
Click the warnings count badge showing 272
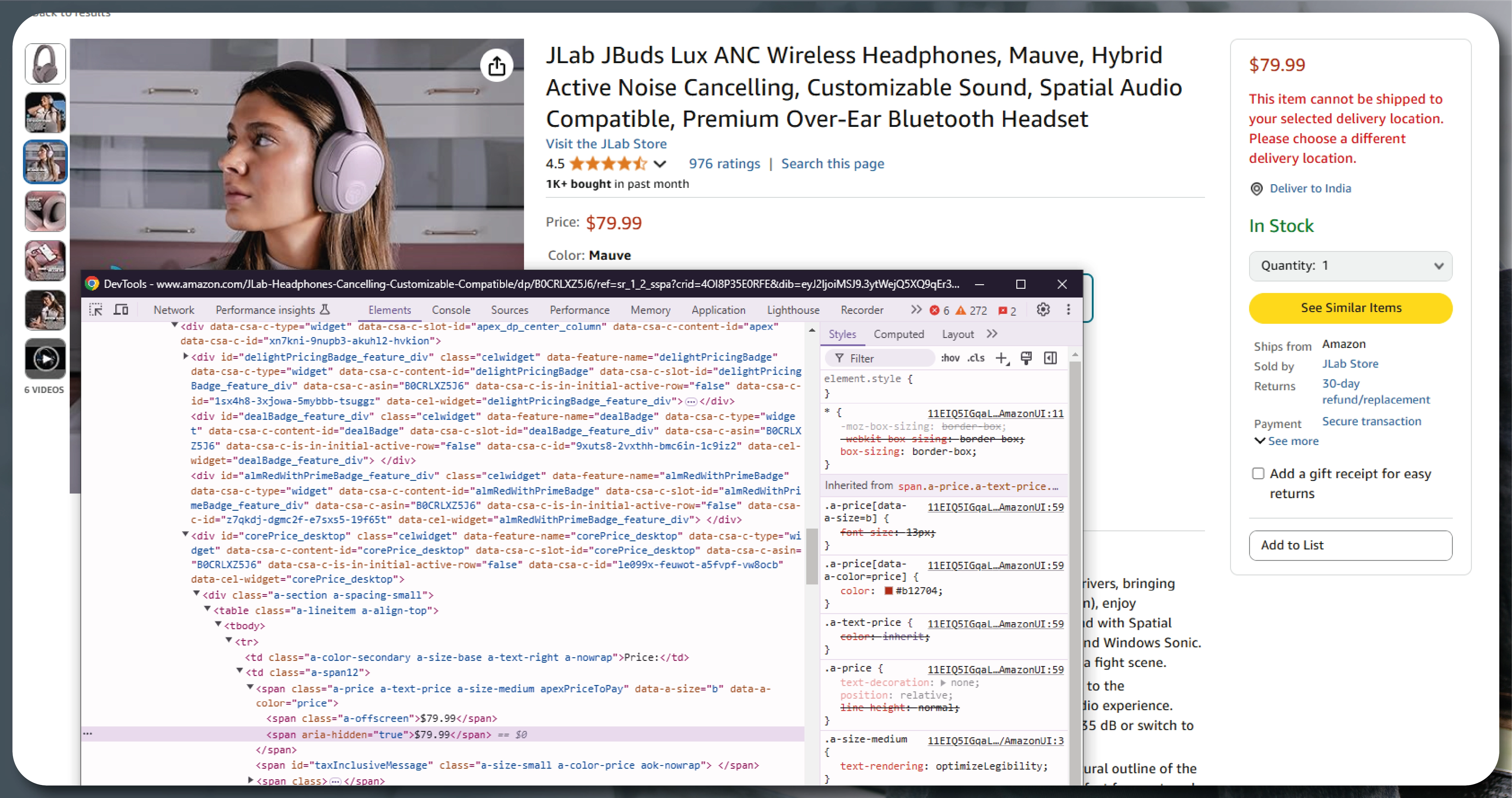point(971,311)
